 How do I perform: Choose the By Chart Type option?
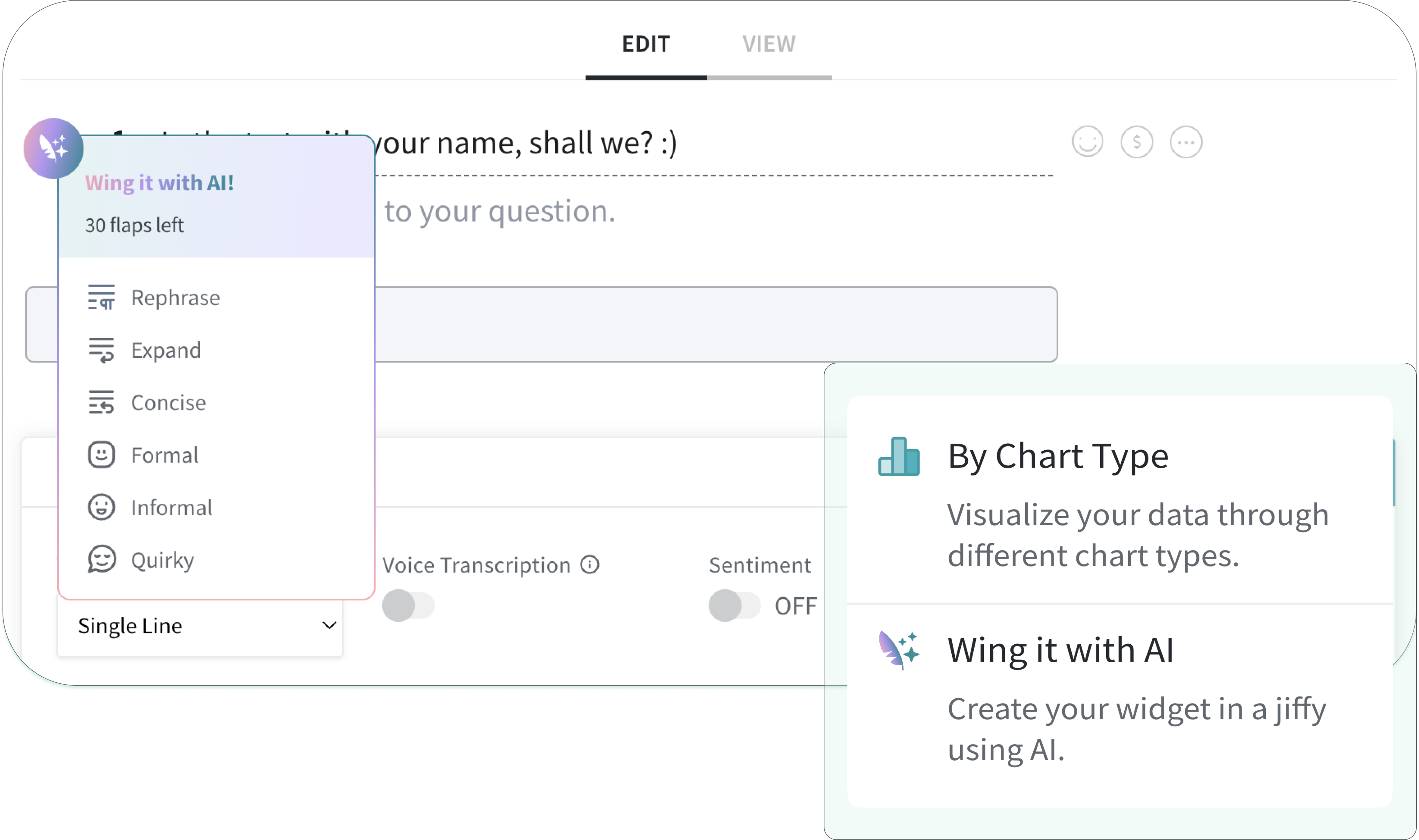click(x=1119, y=499)
